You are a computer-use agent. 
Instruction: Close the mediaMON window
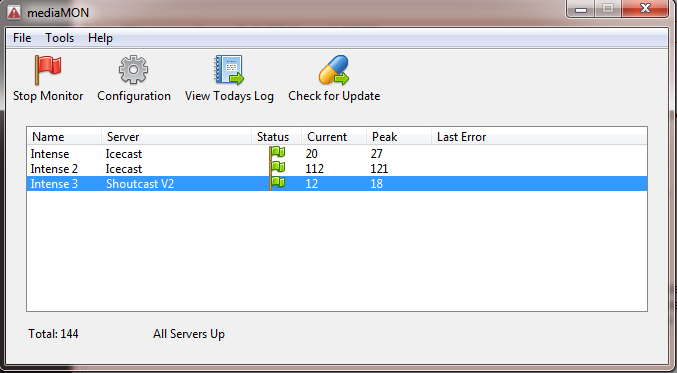[645, 8]
